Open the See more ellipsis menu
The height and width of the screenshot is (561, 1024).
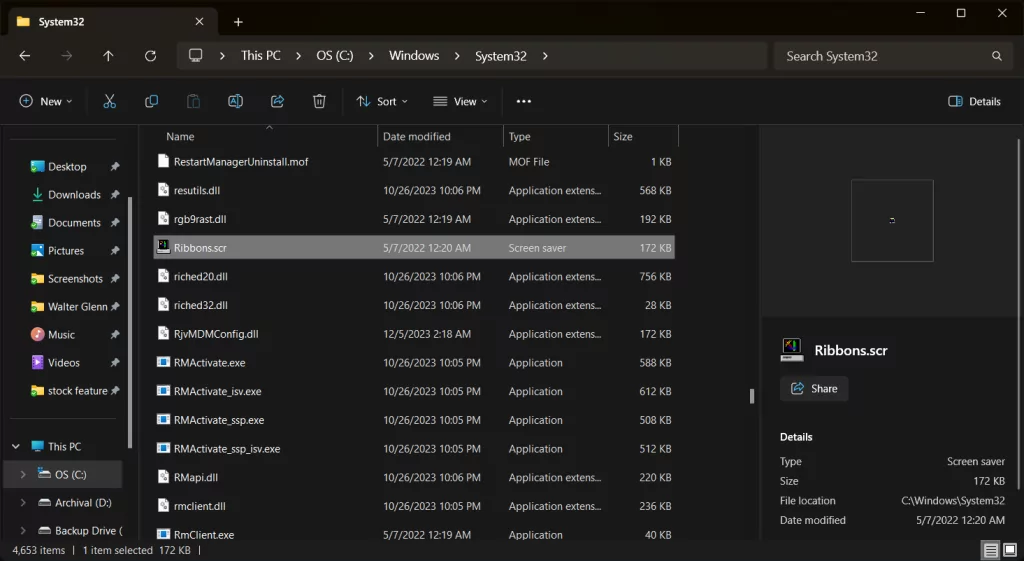tap(523, 101)
